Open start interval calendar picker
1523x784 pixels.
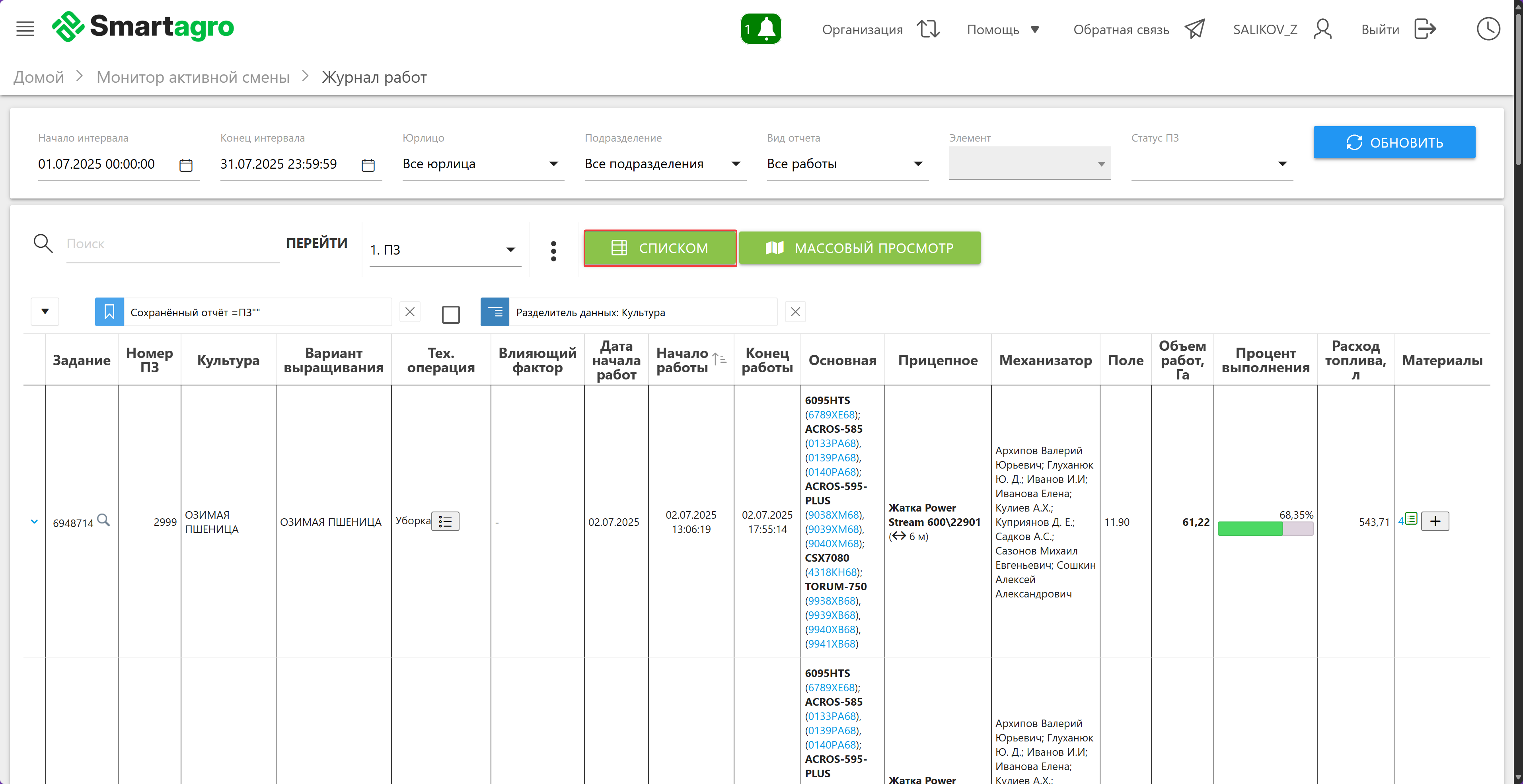[186, 165]
